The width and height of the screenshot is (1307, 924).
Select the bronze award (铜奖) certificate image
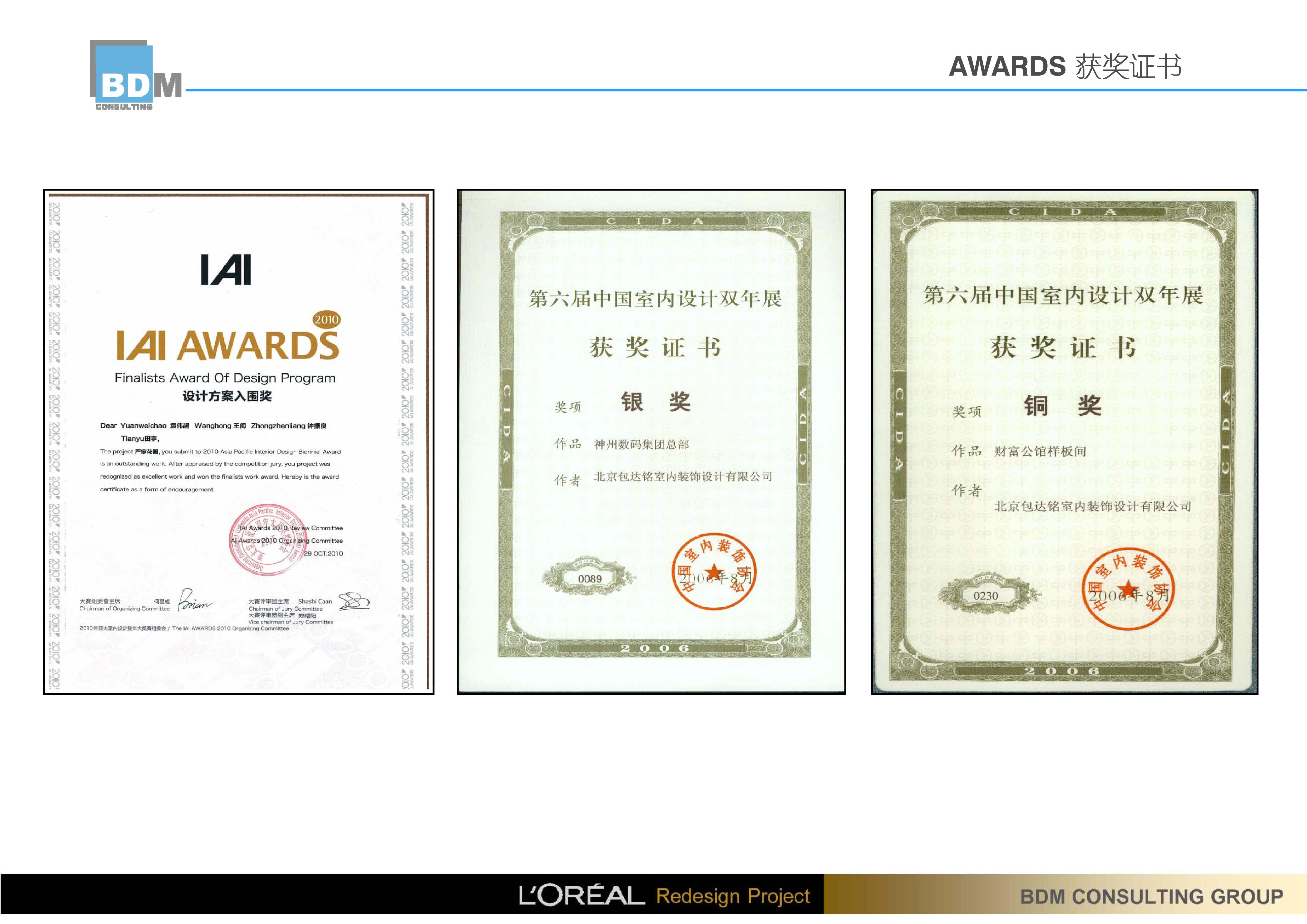click(1064, 442)
